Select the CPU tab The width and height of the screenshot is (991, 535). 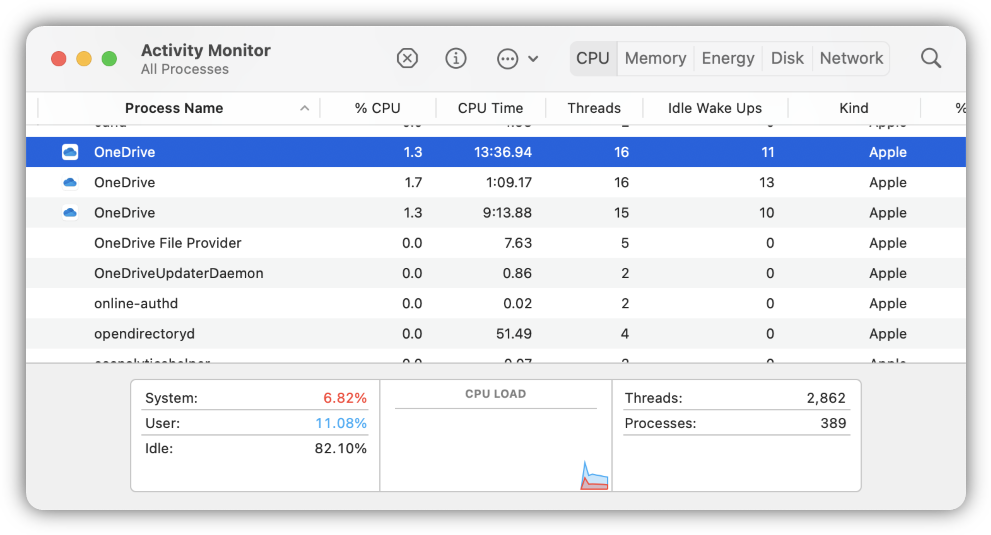pyautogui.click(x=593, y=58)
